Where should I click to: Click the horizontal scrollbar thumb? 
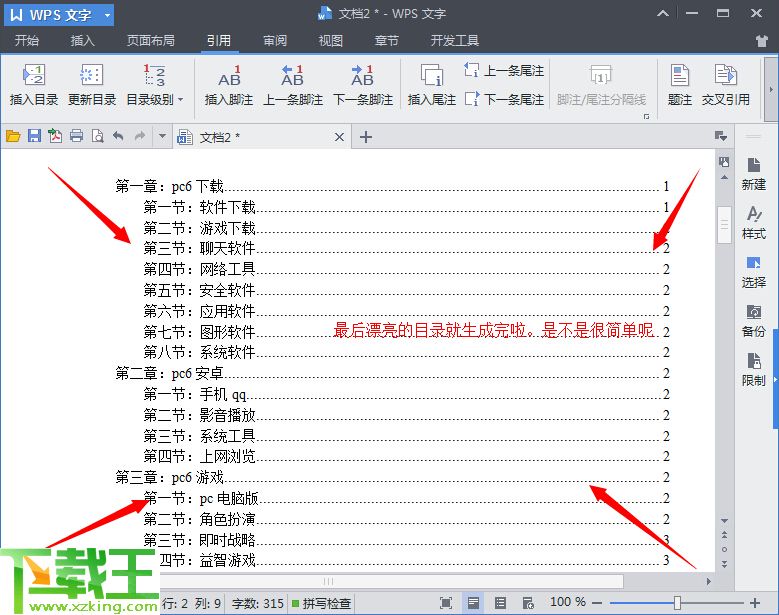(391, 581)
